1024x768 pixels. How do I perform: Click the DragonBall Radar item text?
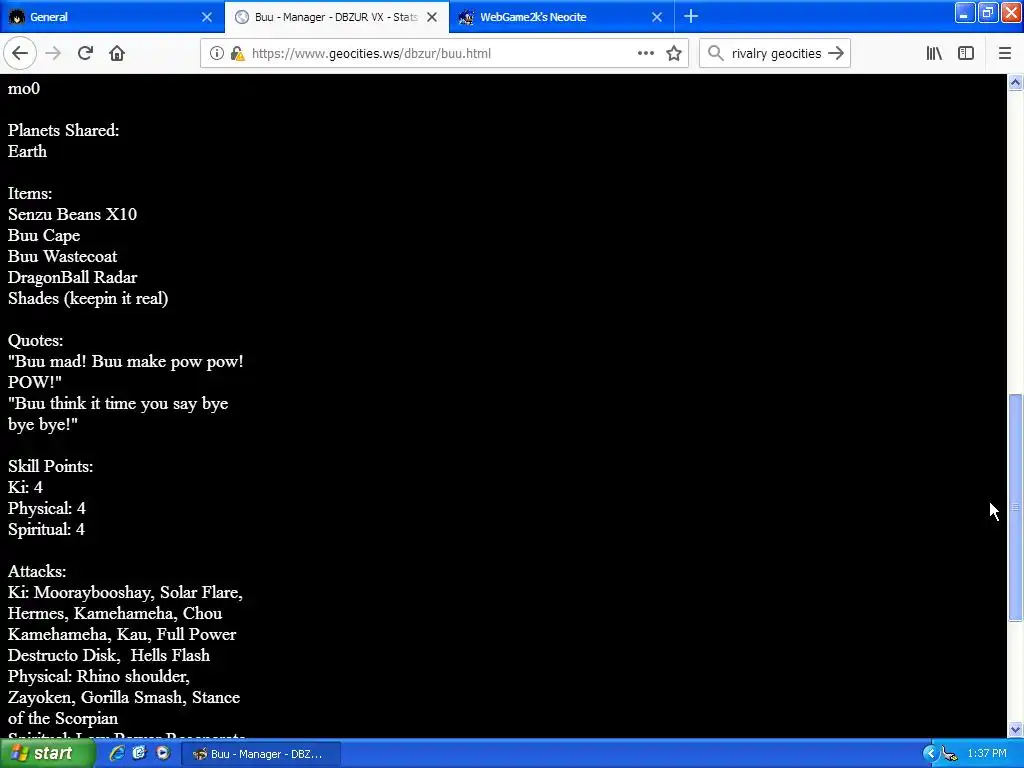click(72, 278)
